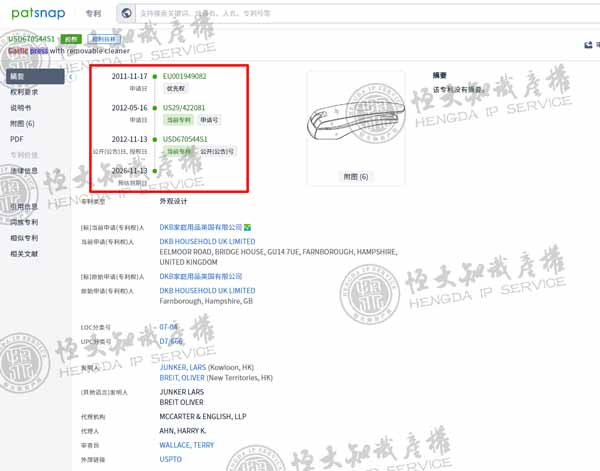600x471 pixels.
Task: Open application number US29/422081 link
Action: (x=184, y=108)
